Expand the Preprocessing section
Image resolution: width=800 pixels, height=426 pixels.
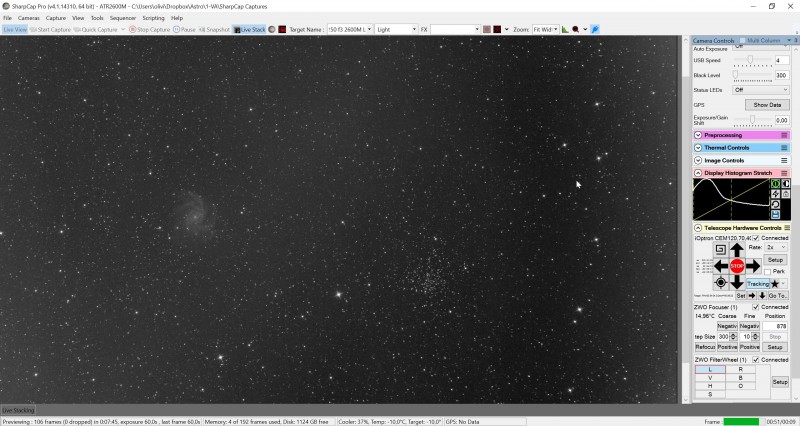pos(698,135)
